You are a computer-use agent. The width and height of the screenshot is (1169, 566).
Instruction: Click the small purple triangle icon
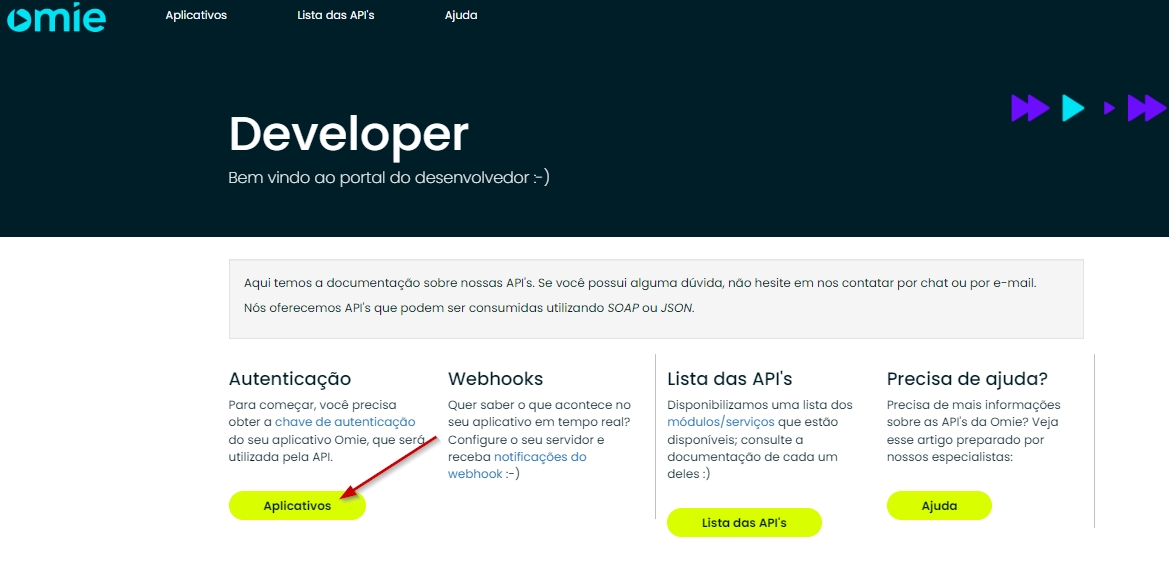[x=1109, y=108]
